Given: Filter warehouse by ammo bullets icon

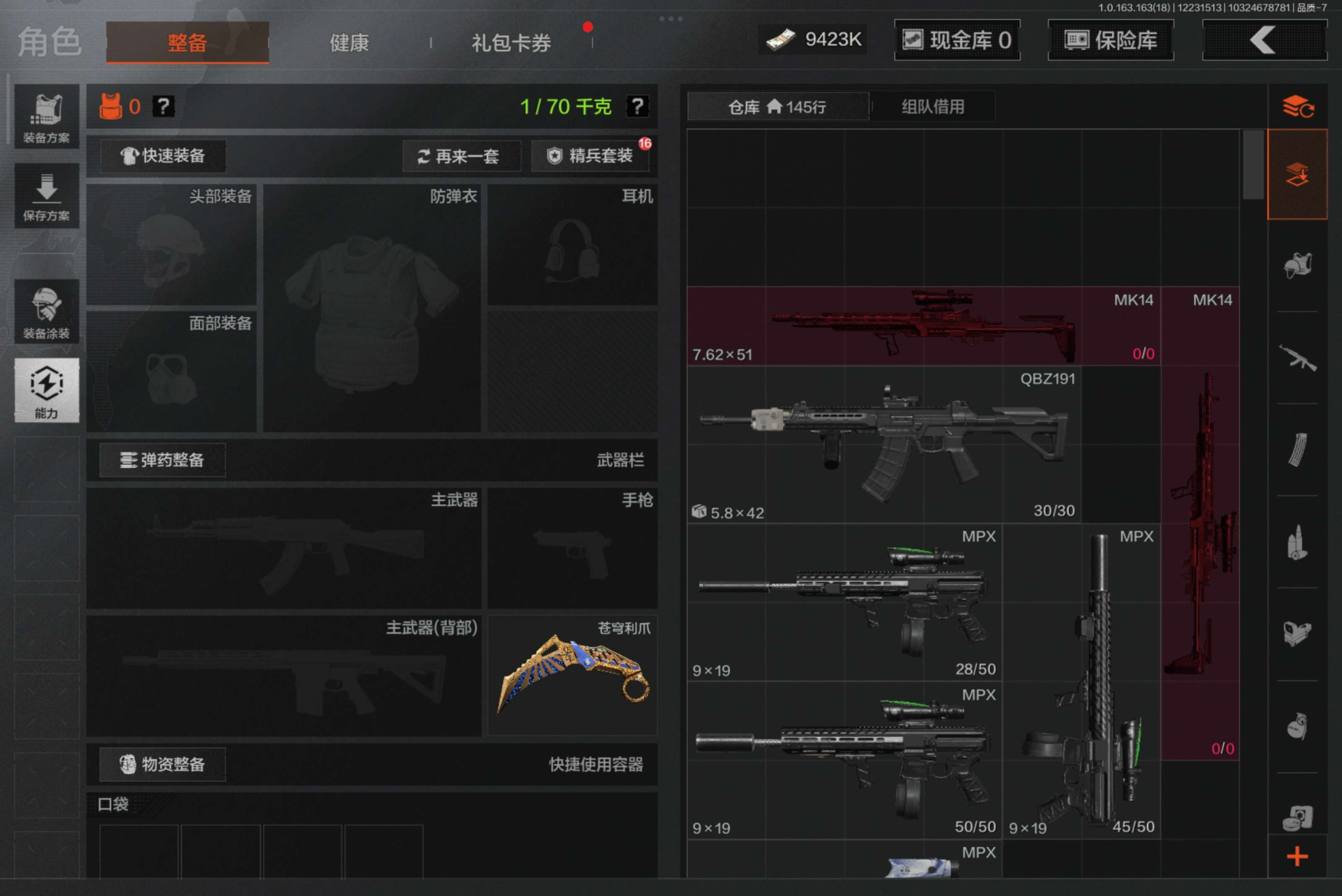Looking at the screenshot, I should click(1297, 543).
